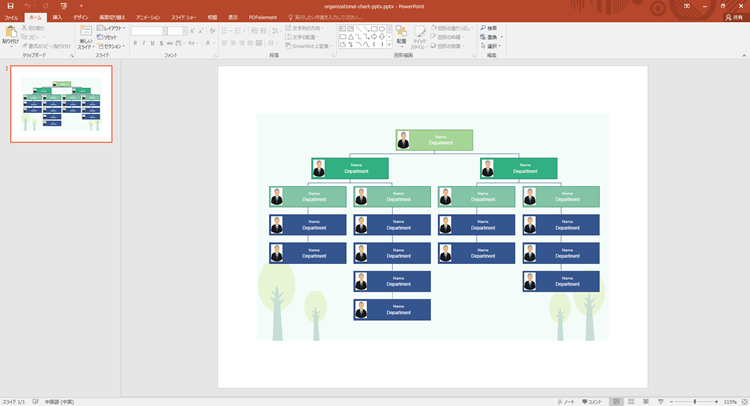Switch to slide sorter view in status bar

coord(631,401)
